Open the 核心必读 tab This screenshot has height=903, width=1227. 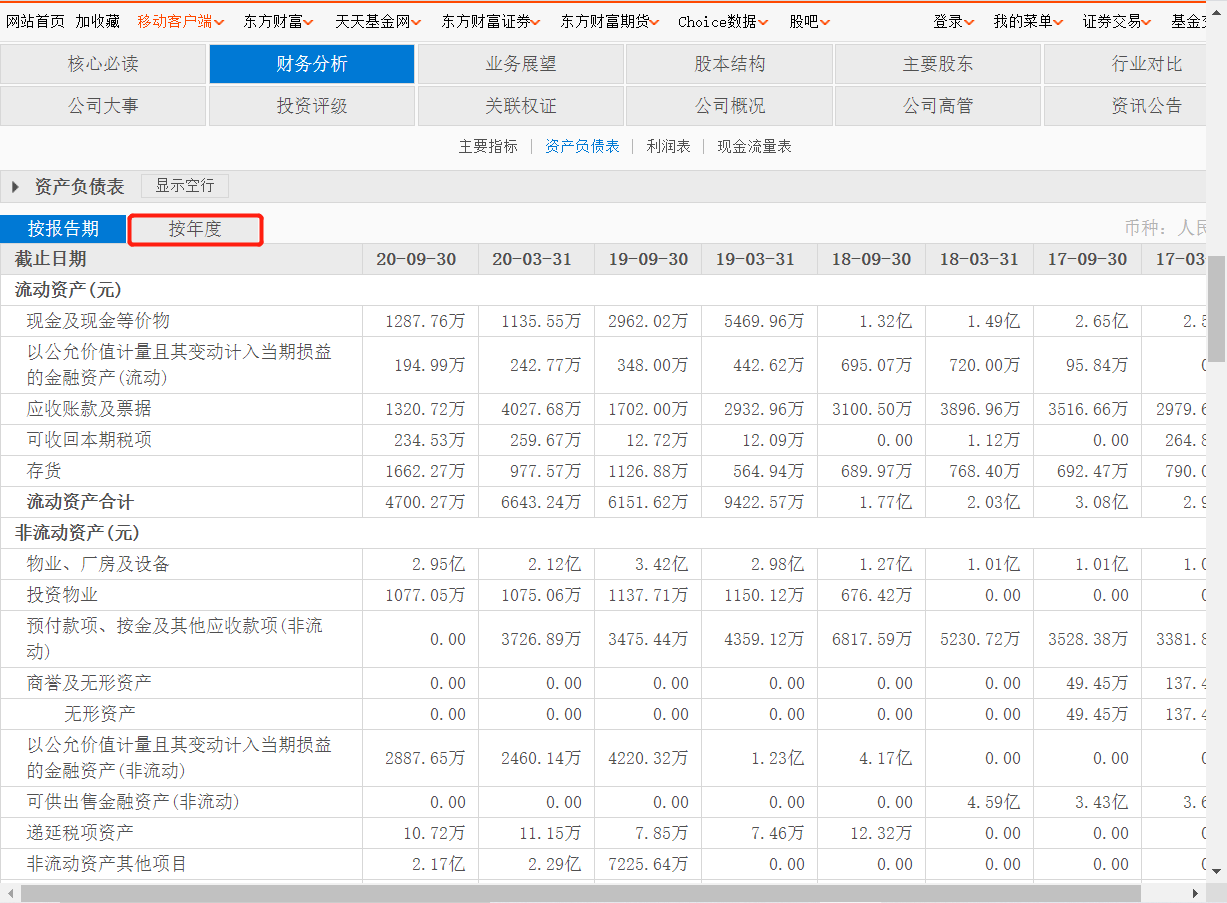click(x=103, y=64)
